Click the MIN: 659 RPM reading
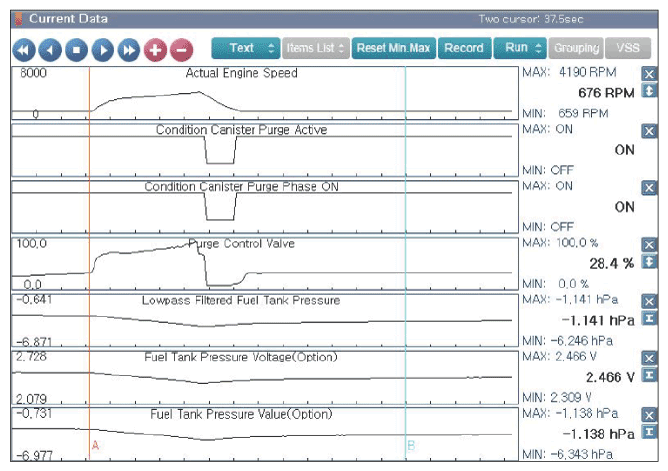This screenshot has height=471, width=668. pos(566,113)
